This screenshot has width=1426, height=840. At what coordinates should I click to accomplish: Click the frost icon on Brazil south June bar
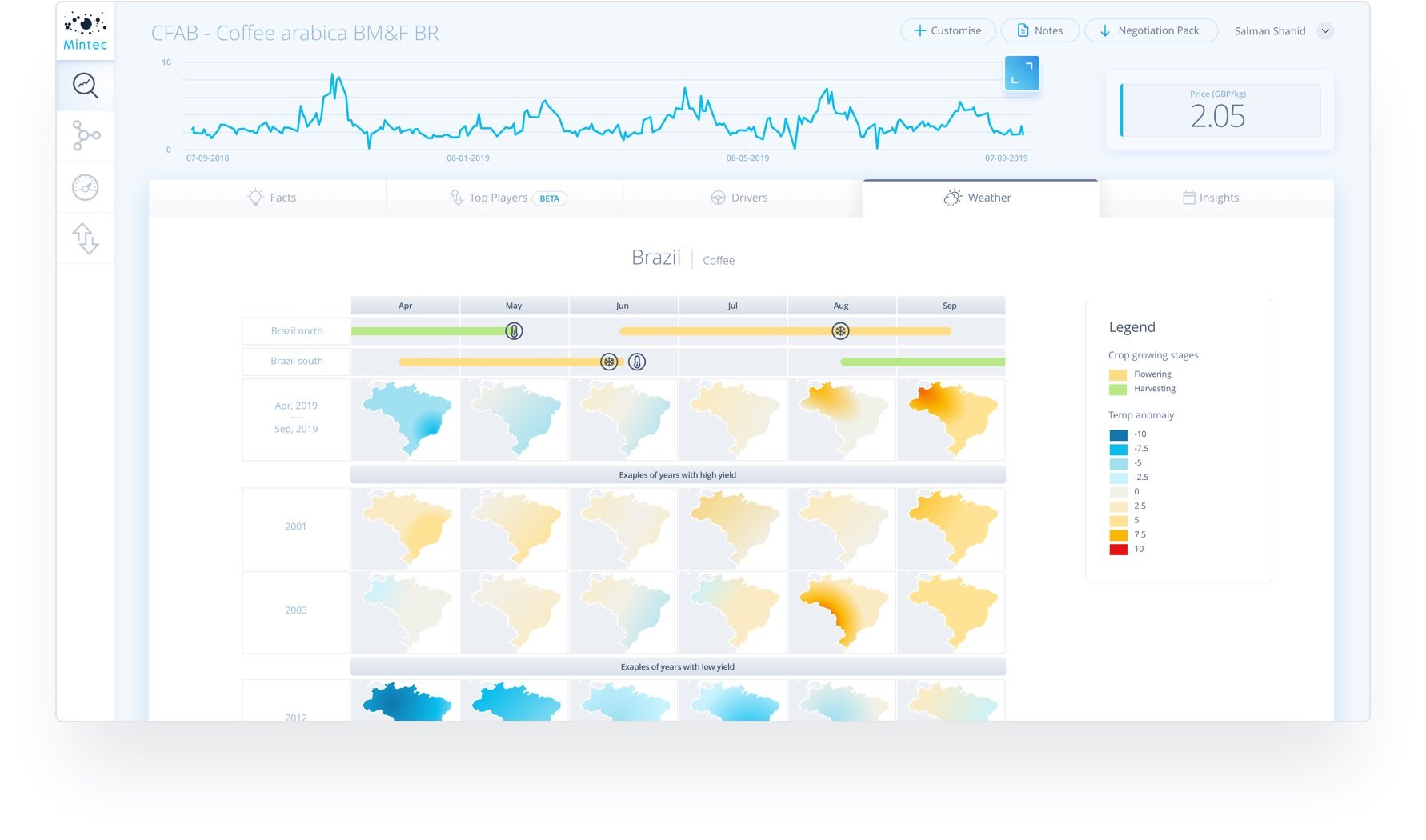click(x=609, y=361)
